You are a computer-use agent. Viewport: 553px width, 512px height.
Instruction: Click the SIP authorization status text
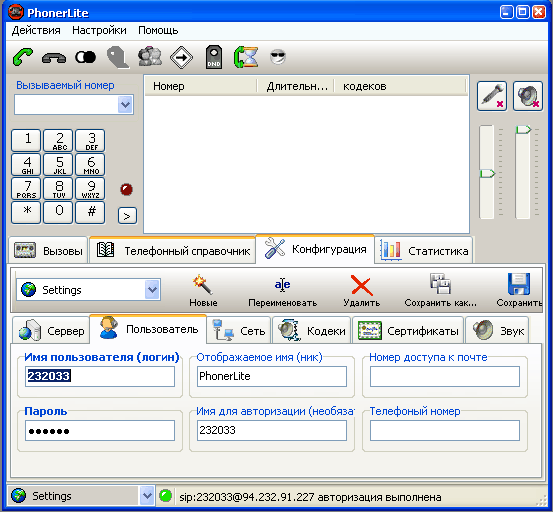310,497
